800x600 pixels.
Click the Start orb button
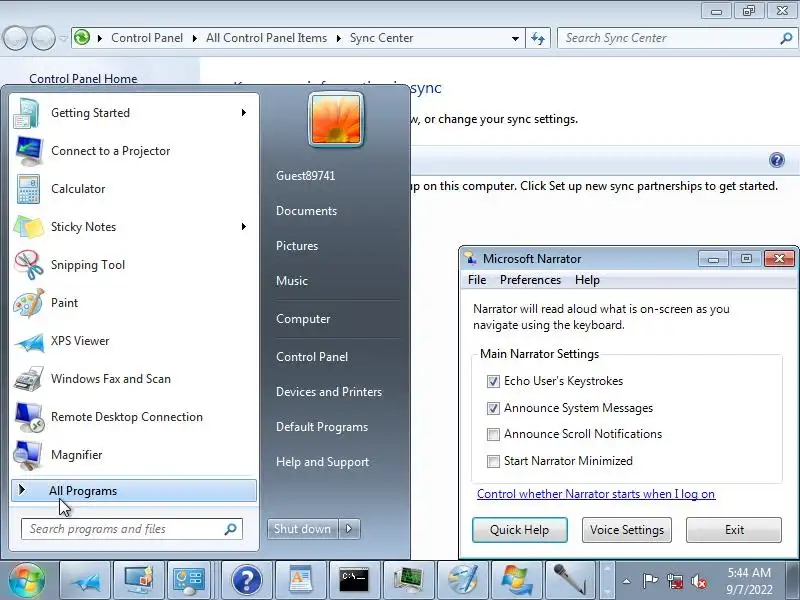click(27, 581)
